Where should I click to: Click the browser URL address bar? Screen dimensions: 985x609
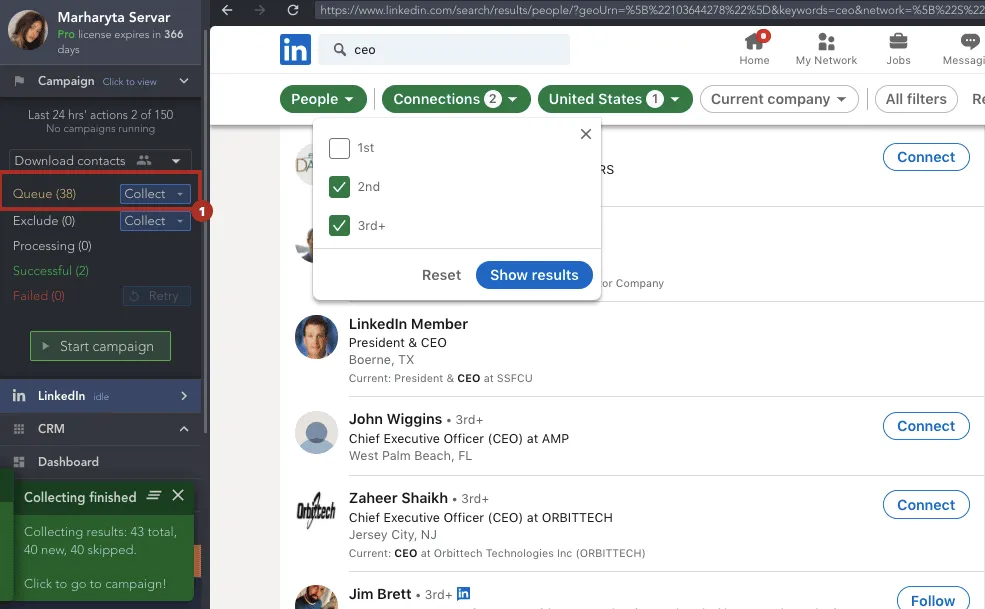tap(649, 10)
